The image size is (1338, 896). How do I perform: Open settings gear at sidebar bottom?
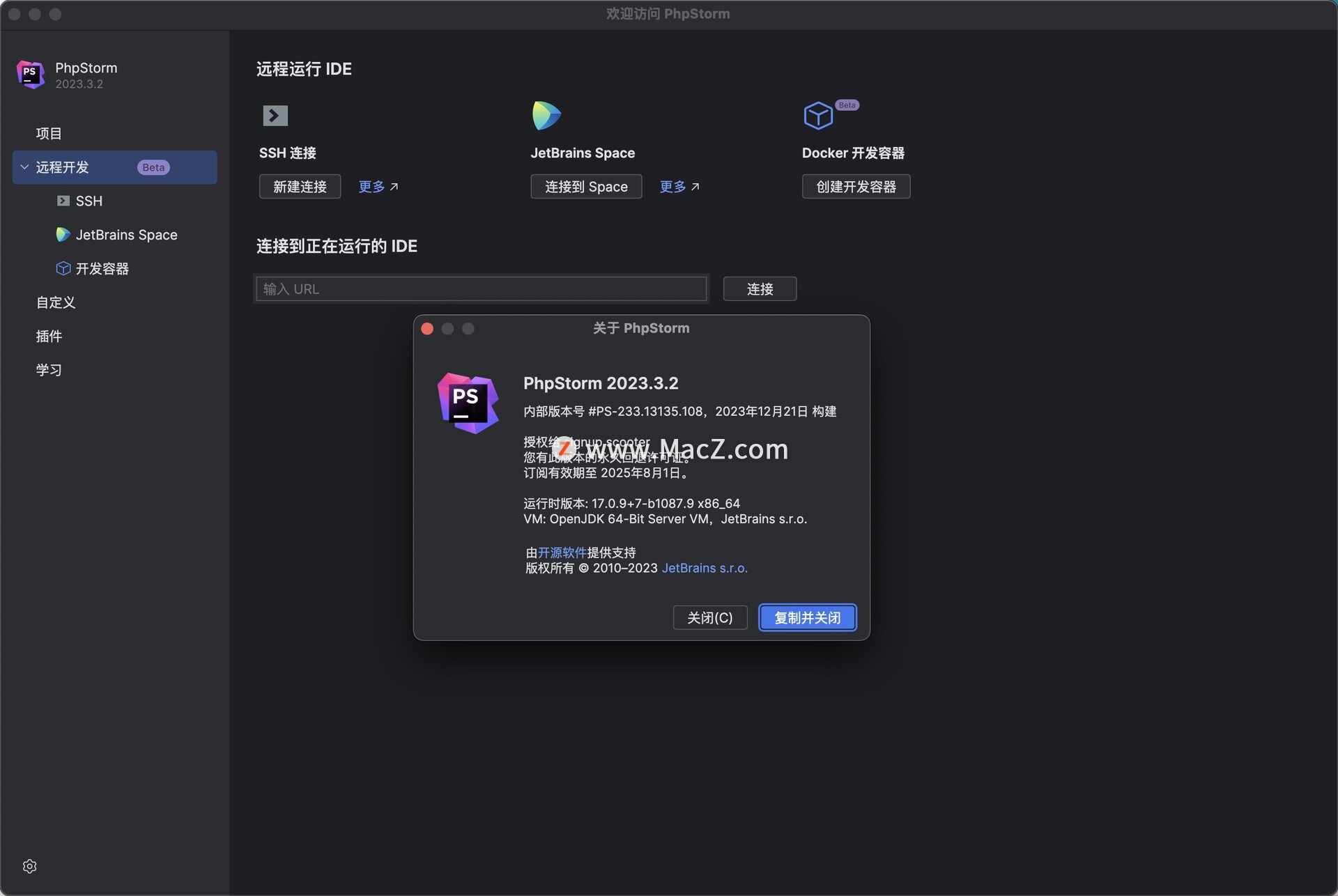(x=29, y=866)
